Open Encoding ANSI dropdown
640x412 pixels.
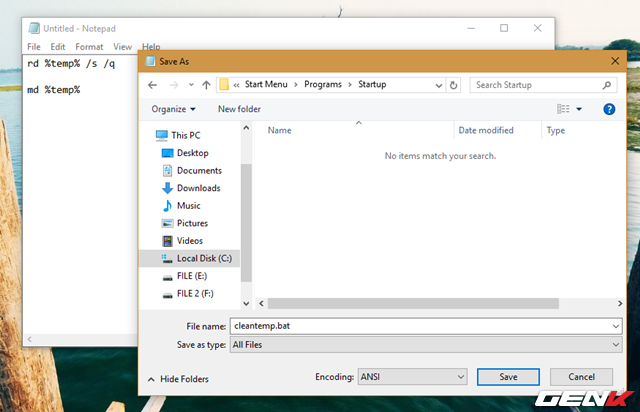[412, 377]
